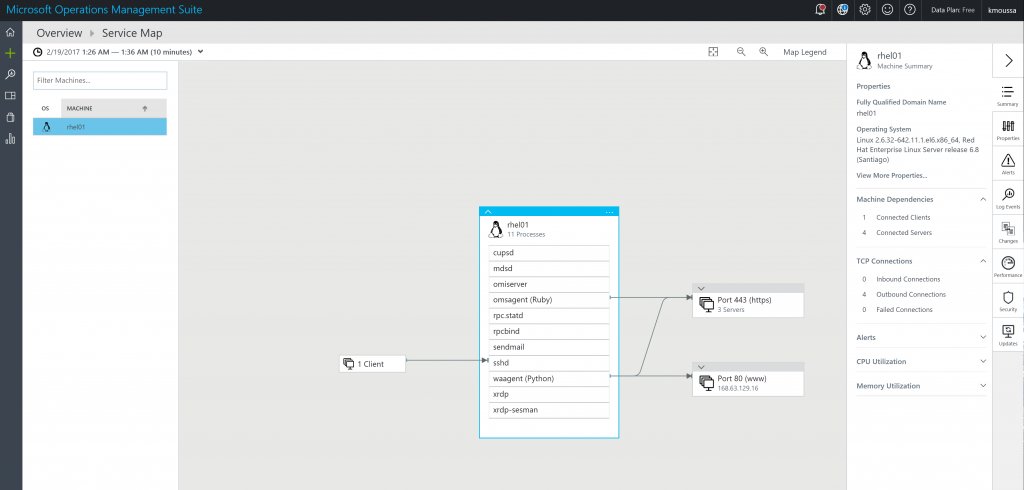
Task: Click the clock icon beside time range
Action: [38, 52]
